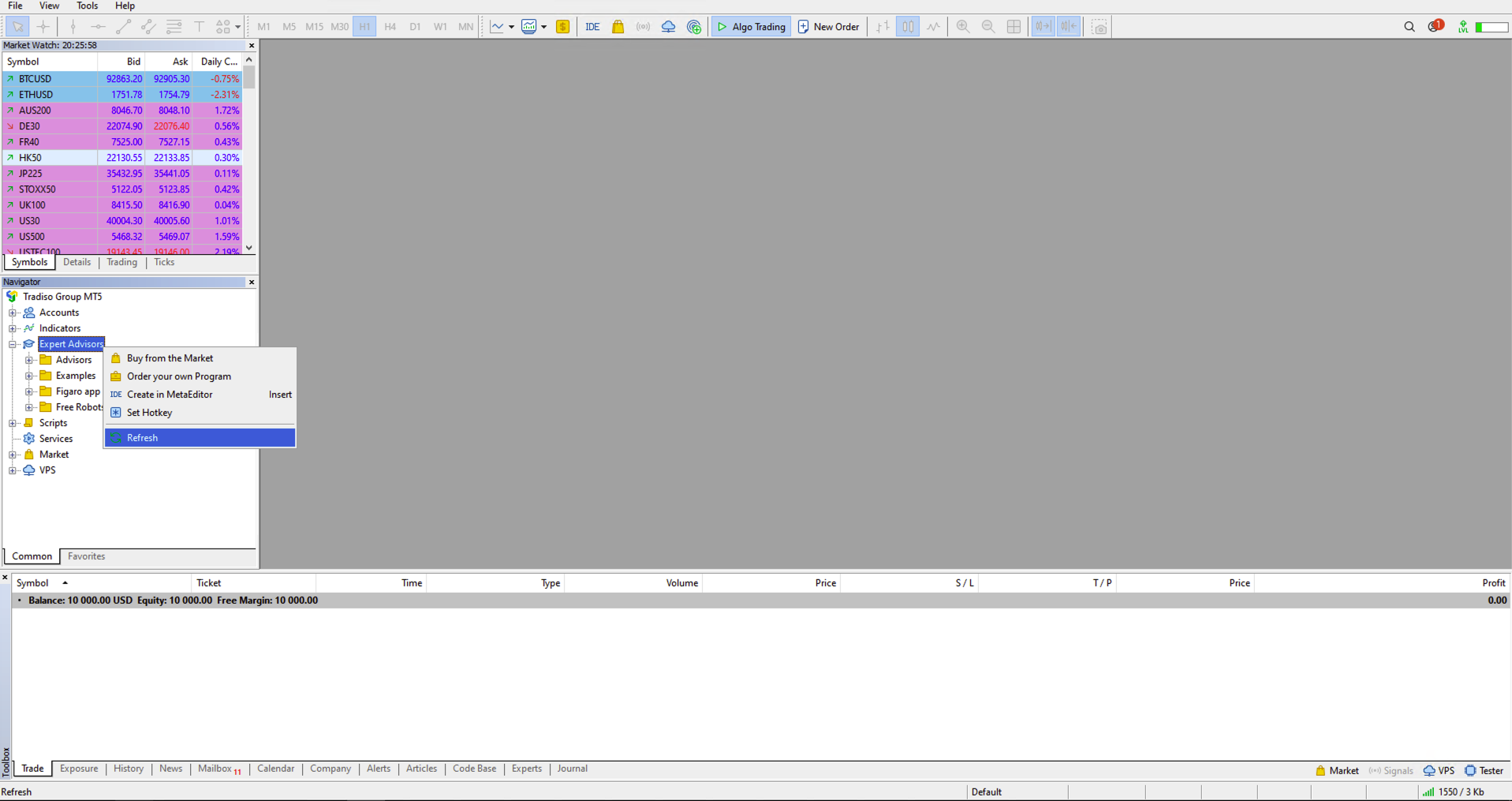Toggle chart auto scroll
The image size is (1512, 801).
click(1043, 27)
